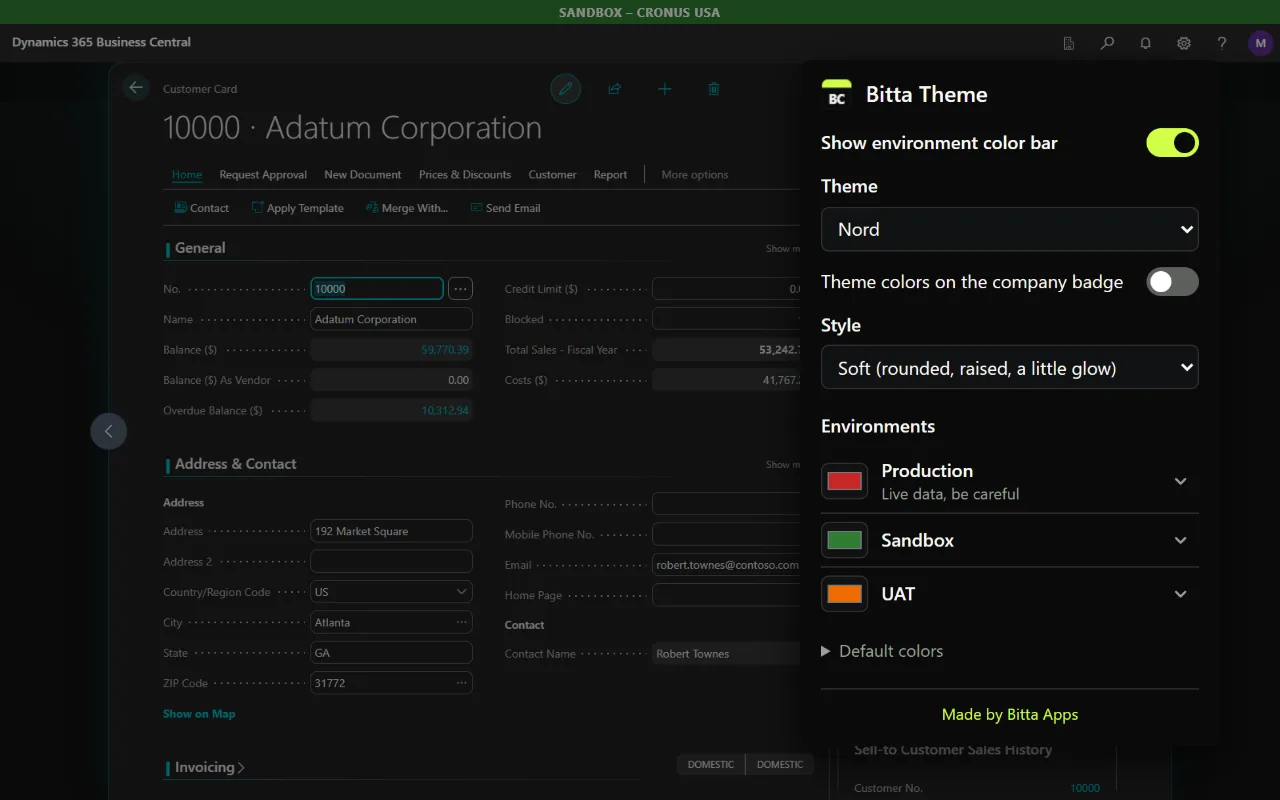Screen dimensions: 1280x800
Task: Open the Style dropdown showing Soft
Action: [1009, 368]
